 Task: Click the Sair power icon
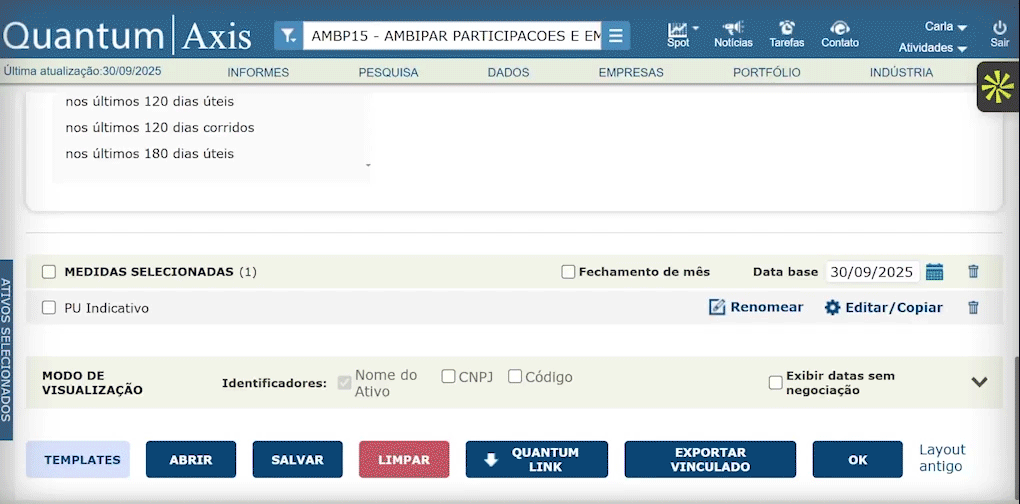[x=999, y=28]
